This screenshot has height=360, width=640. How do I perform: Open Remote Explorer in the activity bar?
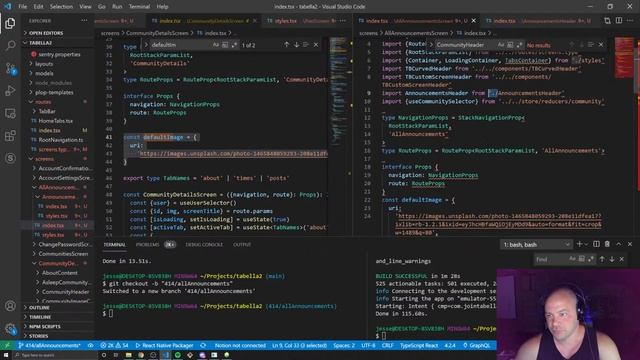point(10,113)
